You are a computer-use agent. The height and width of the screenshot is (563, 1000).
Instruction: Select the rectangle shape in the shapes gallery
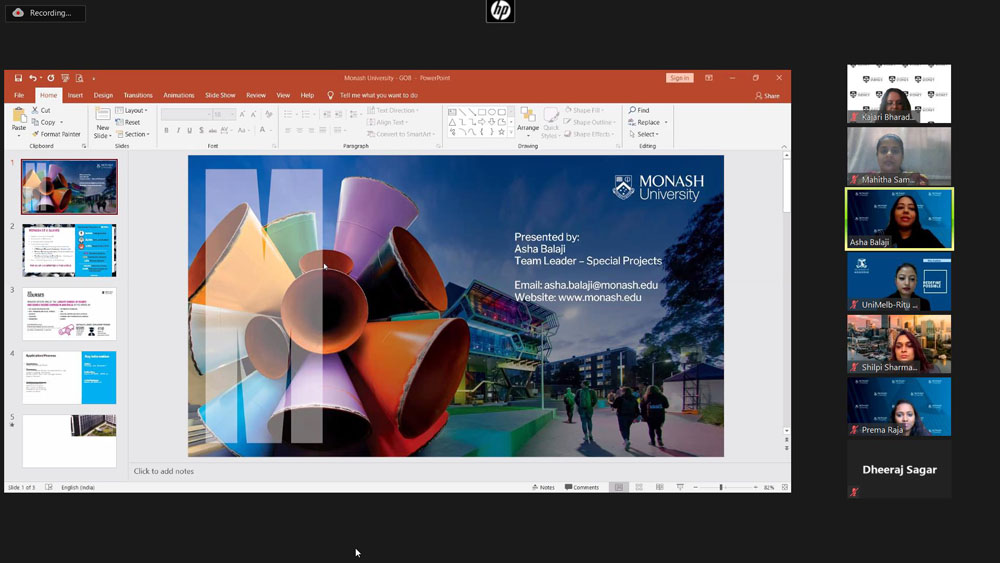click(482, 112)
